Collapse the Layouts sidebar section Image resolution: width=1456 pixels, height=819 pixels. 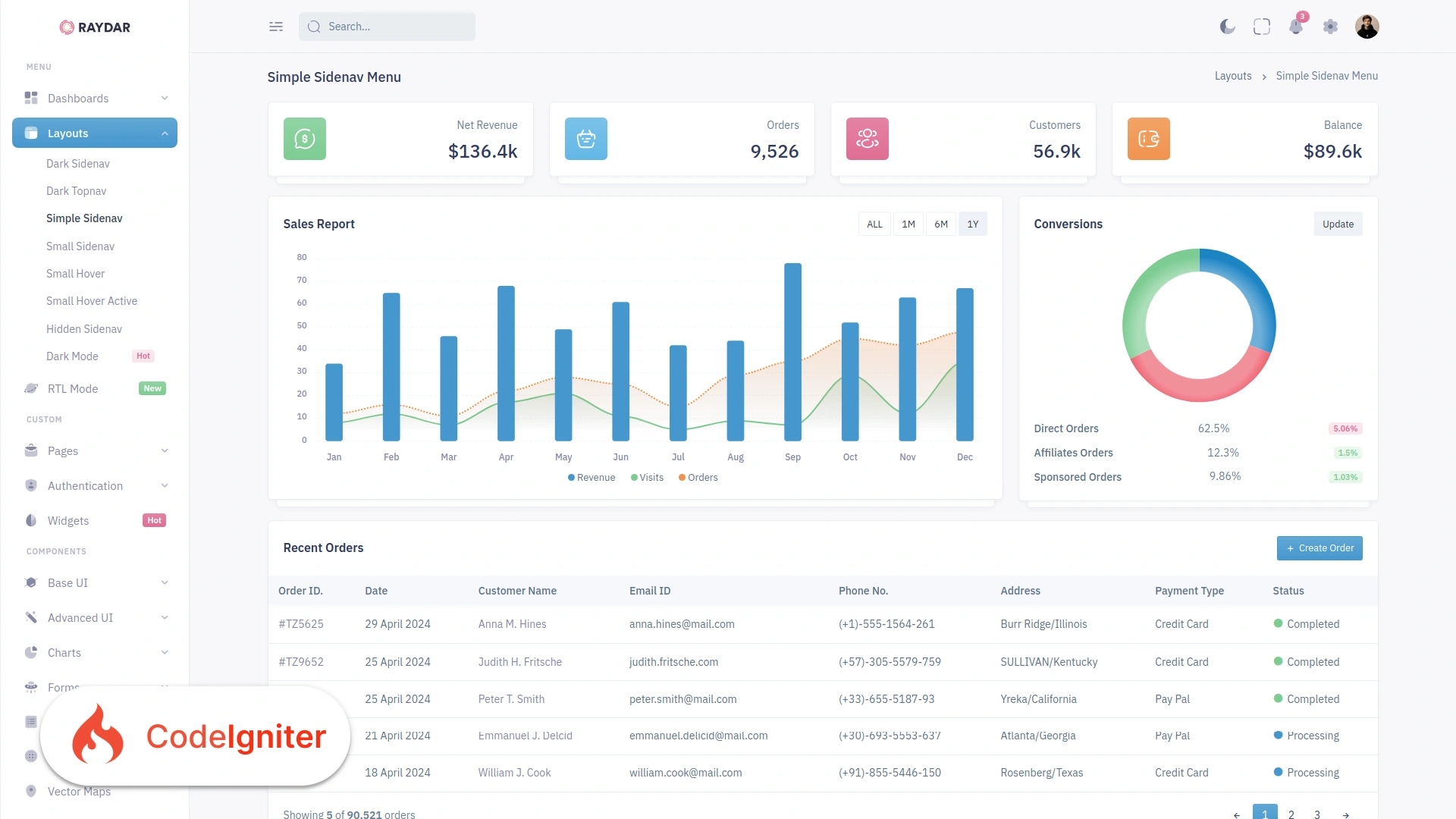(x=95, y=133)
